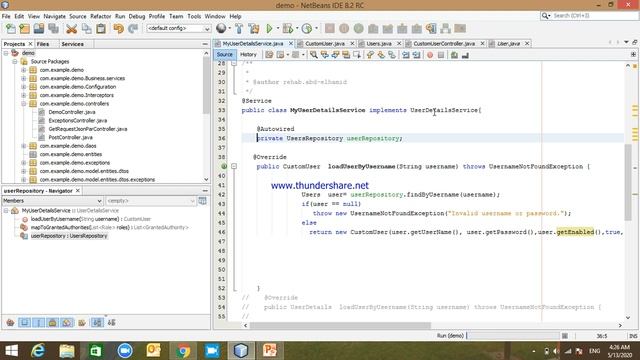640x360 pixels.
Task: Open the Navigate menu
Action: (x=55, y=16)
